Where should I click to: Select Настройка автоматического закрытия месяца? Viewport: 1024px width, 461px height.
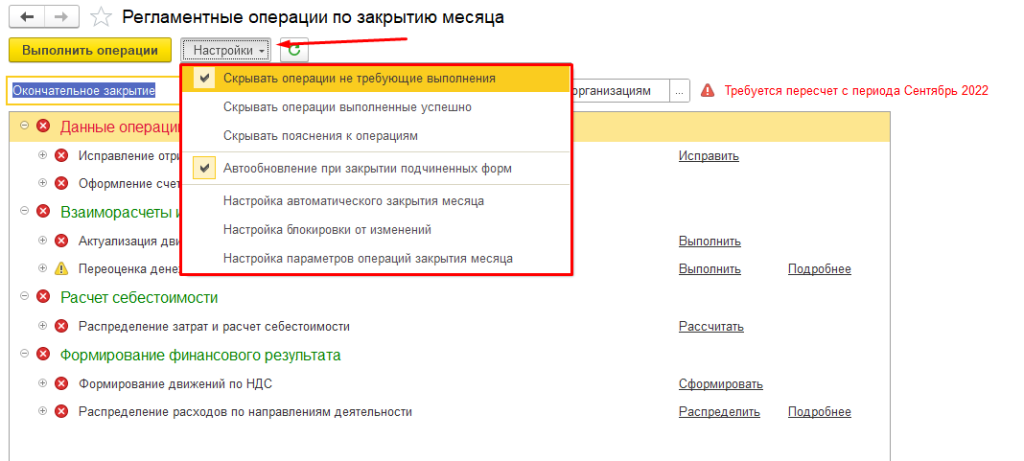[354, 201]
